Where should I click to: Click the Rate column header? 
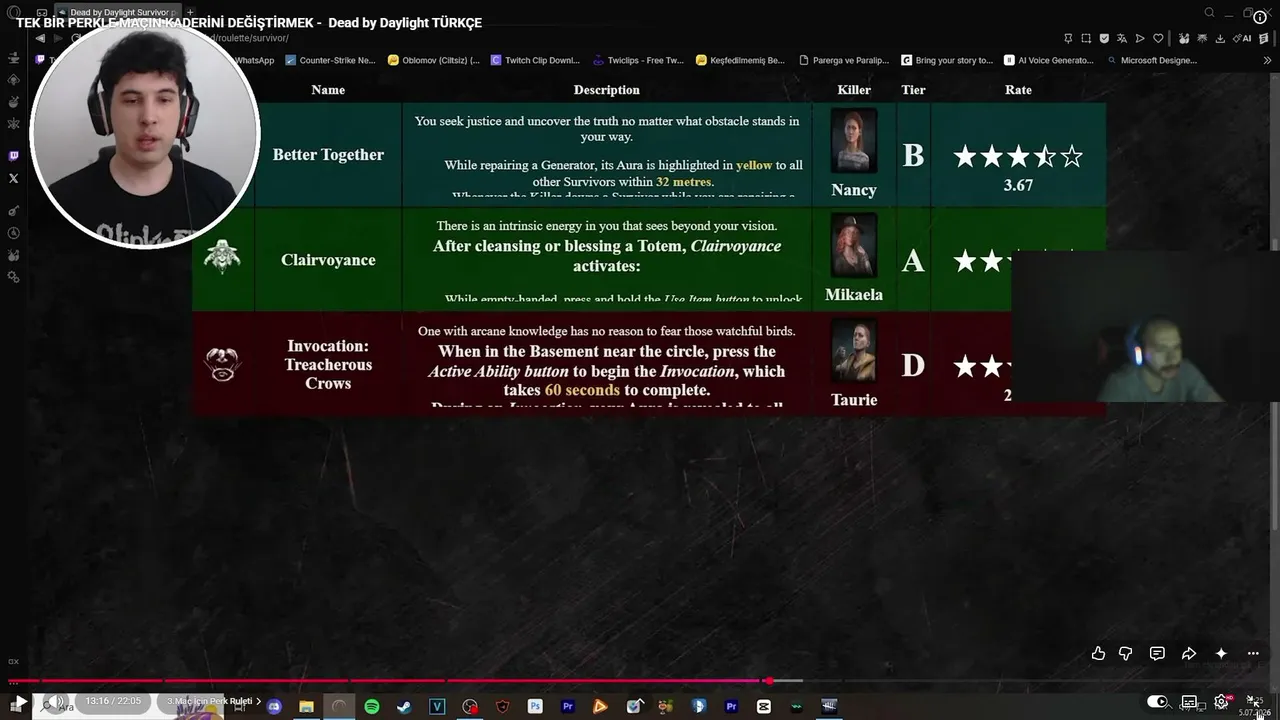point(1018,90)
